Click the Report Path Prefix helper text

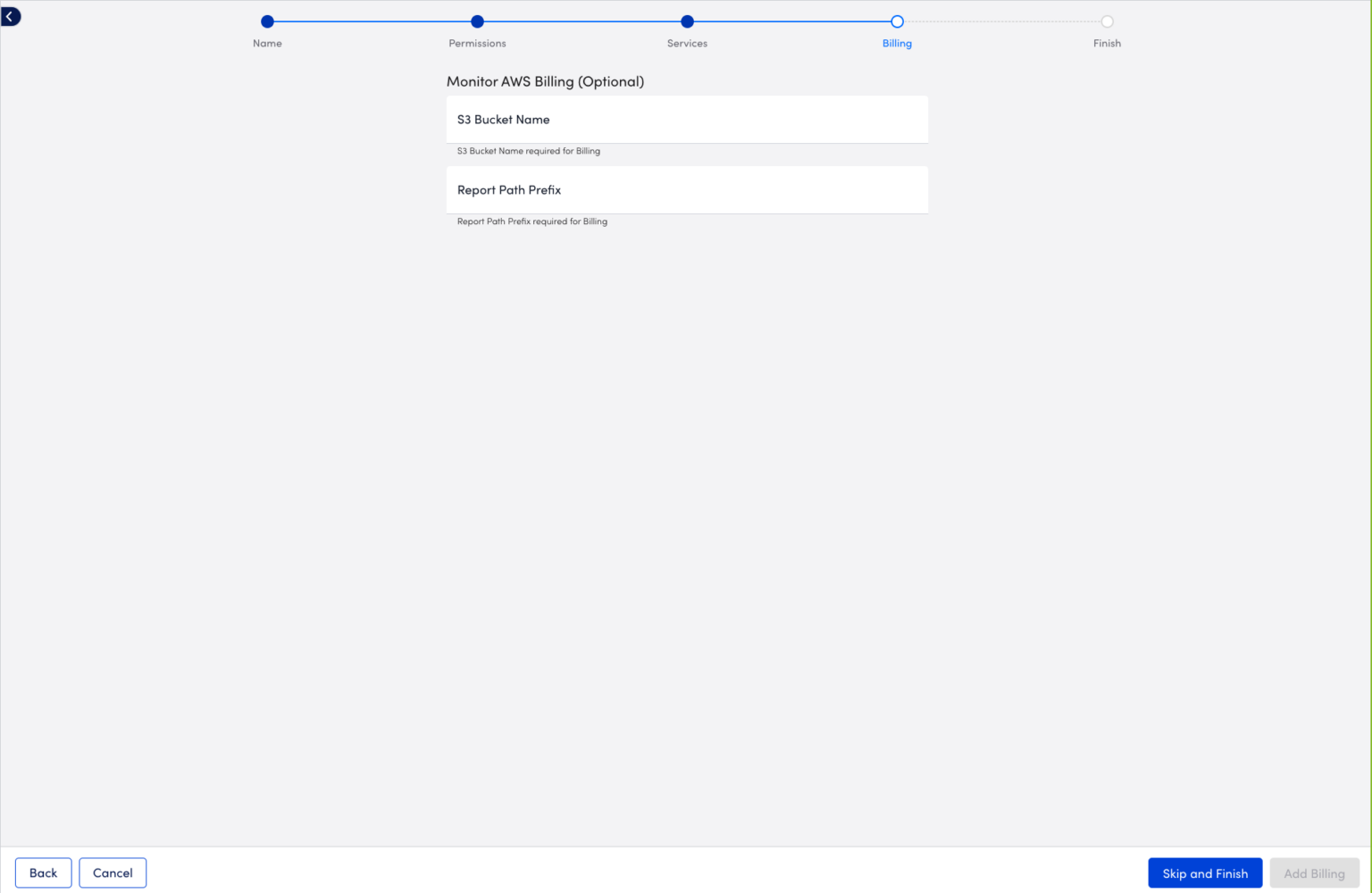point(531,221)
